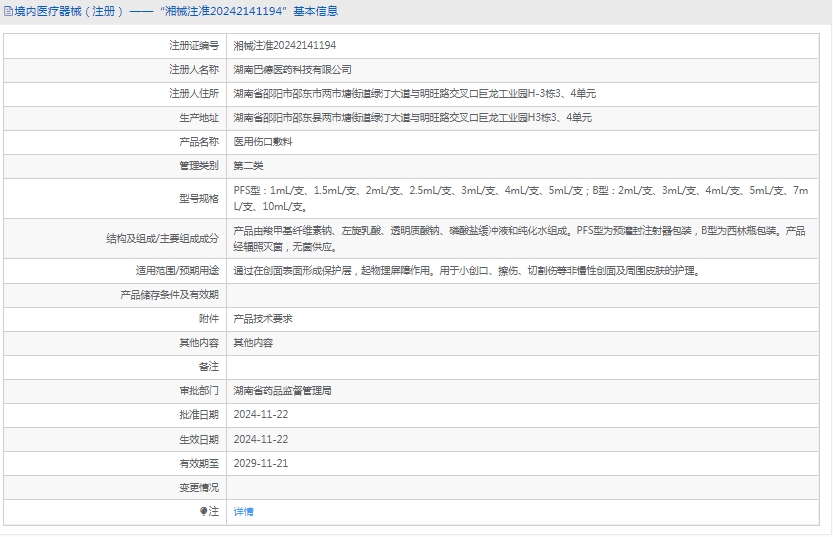Screen dimensions: 833x537
Task: Click the expiry date 2029-11-21
Action: click(x=260, y=463)
